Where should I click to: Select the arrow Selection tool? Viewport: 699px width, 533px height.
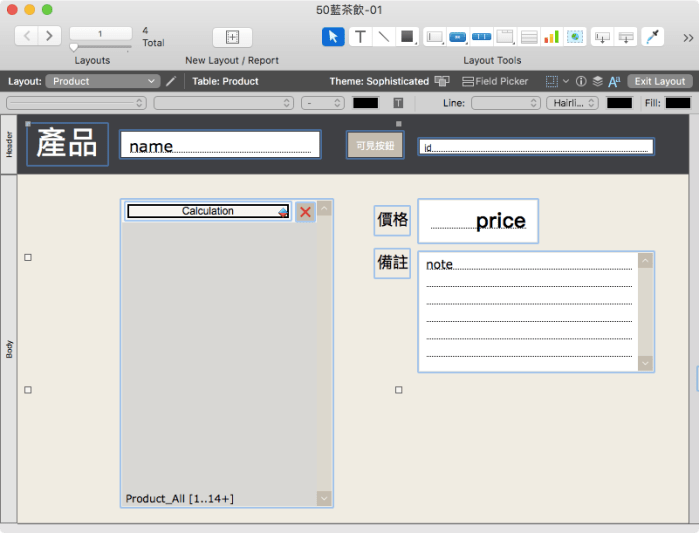pyautogui.click(x=333, y=37)
